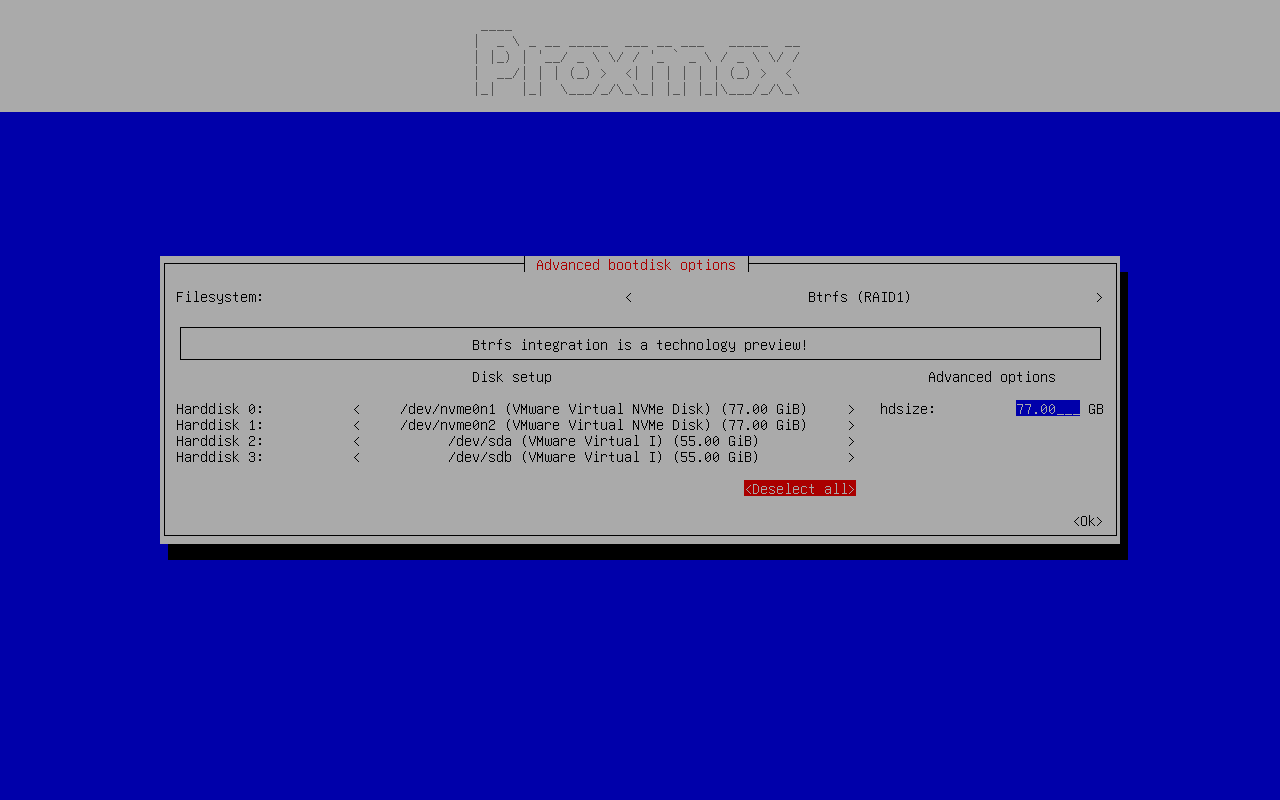The width and height of the screenshot is (1280, 800).
Task: Click left arrow for Harddisk 3
Action: point(356,457)
